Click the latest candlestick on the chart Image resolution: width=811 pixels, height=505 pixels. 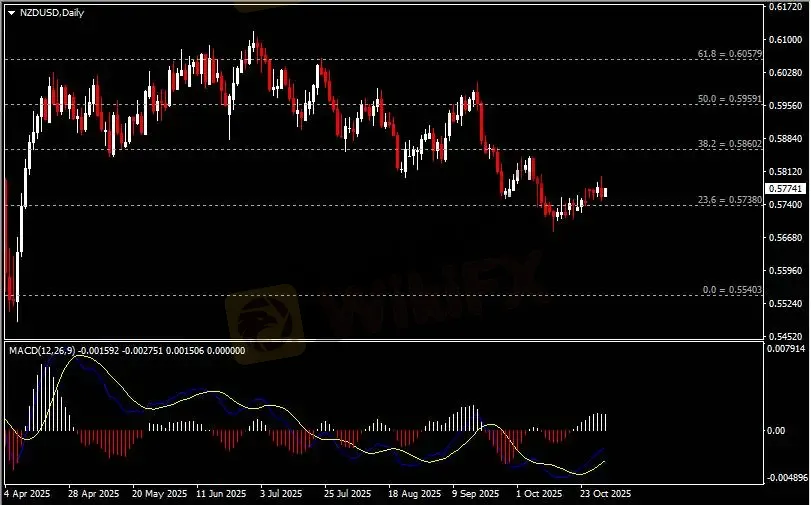(605, 192)
